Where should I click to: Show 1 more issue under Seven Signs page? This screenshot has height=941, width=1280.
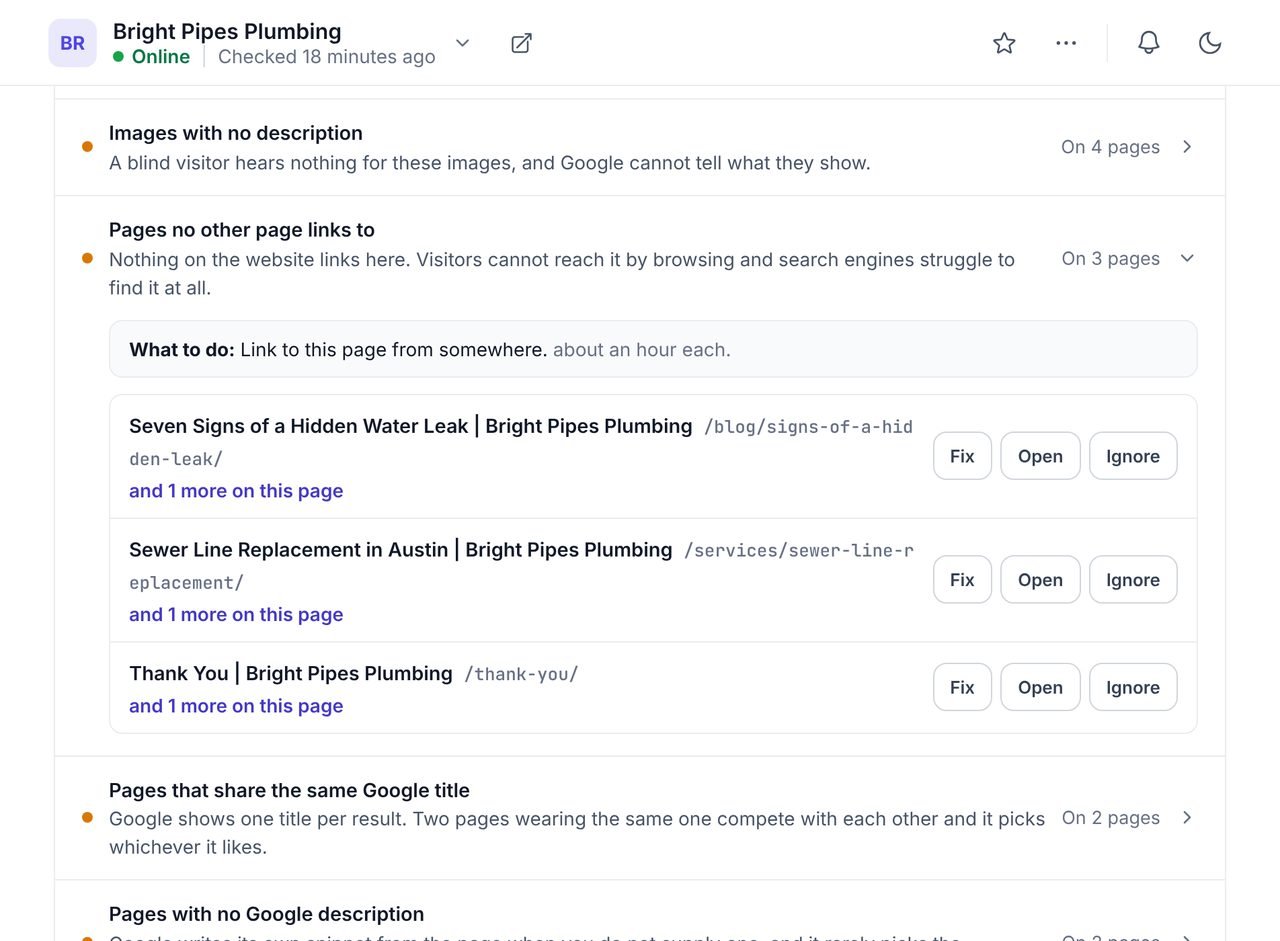tap(236, 491)
